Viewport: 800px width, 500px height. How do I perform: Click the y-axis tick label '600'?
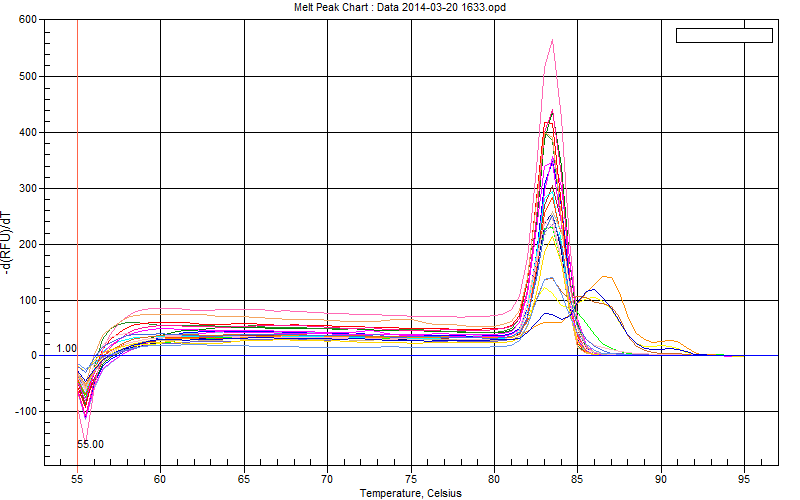coord(28,19)
